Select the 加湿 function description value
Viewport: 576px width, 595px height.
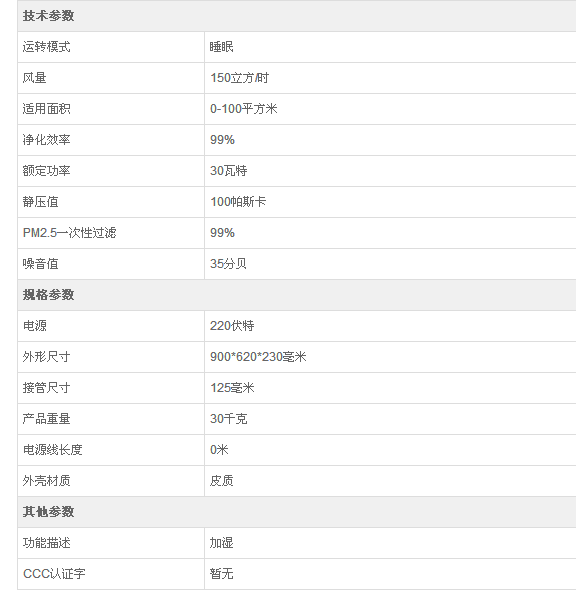(222, 543)
